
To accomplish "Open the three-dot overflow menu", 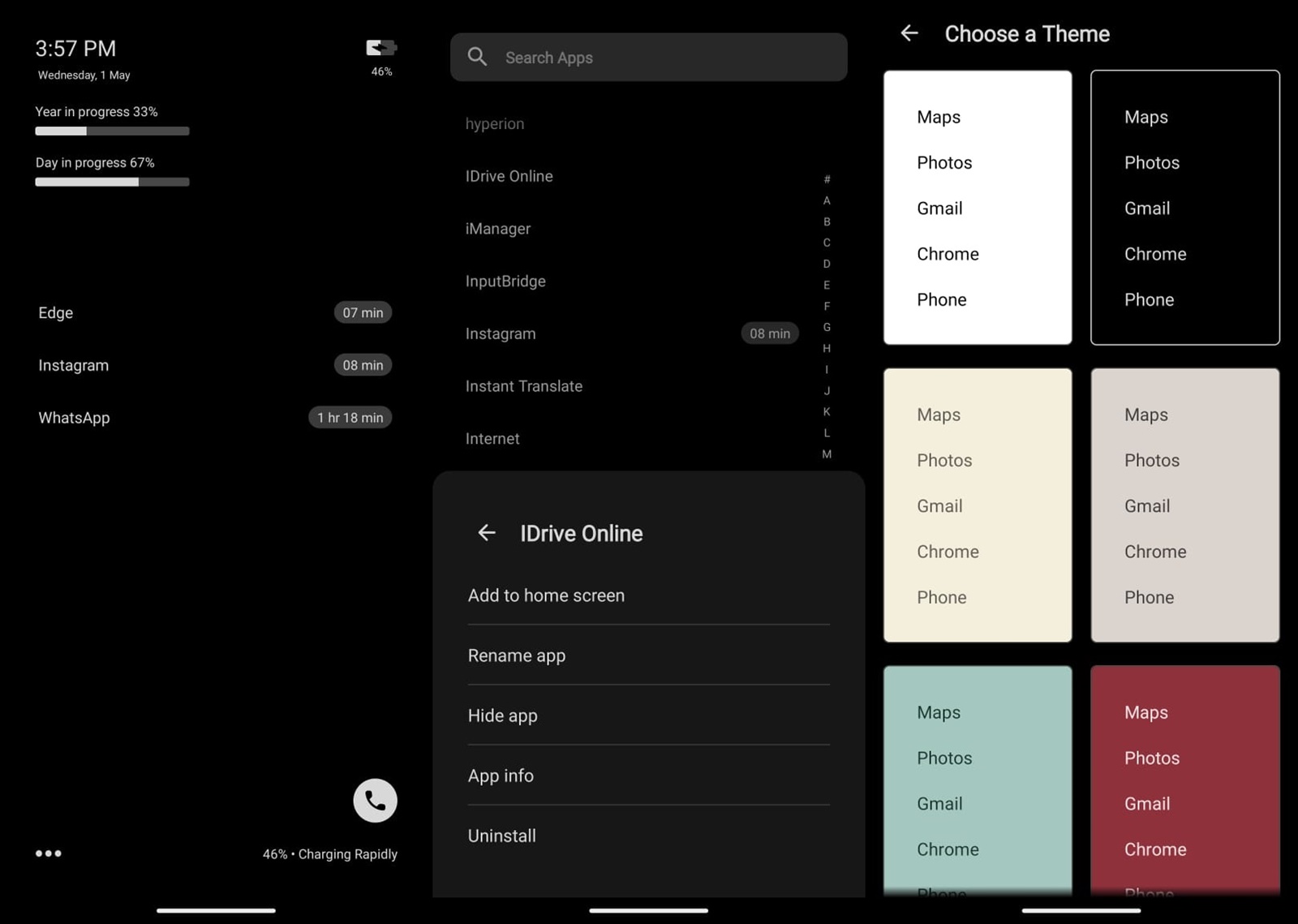I will [49, 853].
